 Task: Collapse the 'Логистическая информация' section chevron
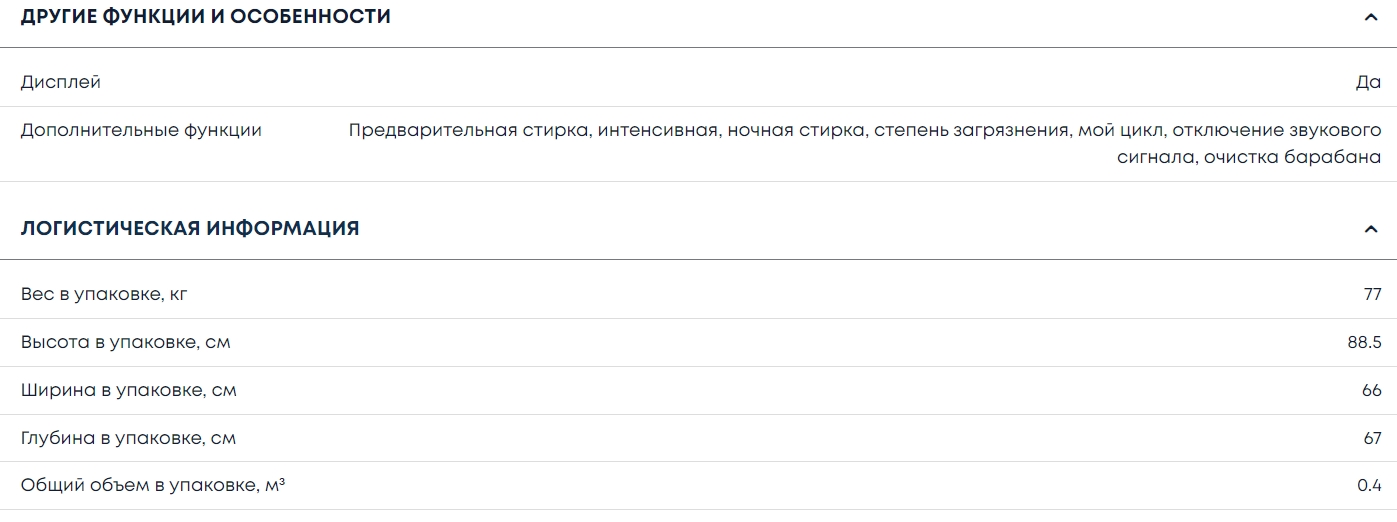1370,229
